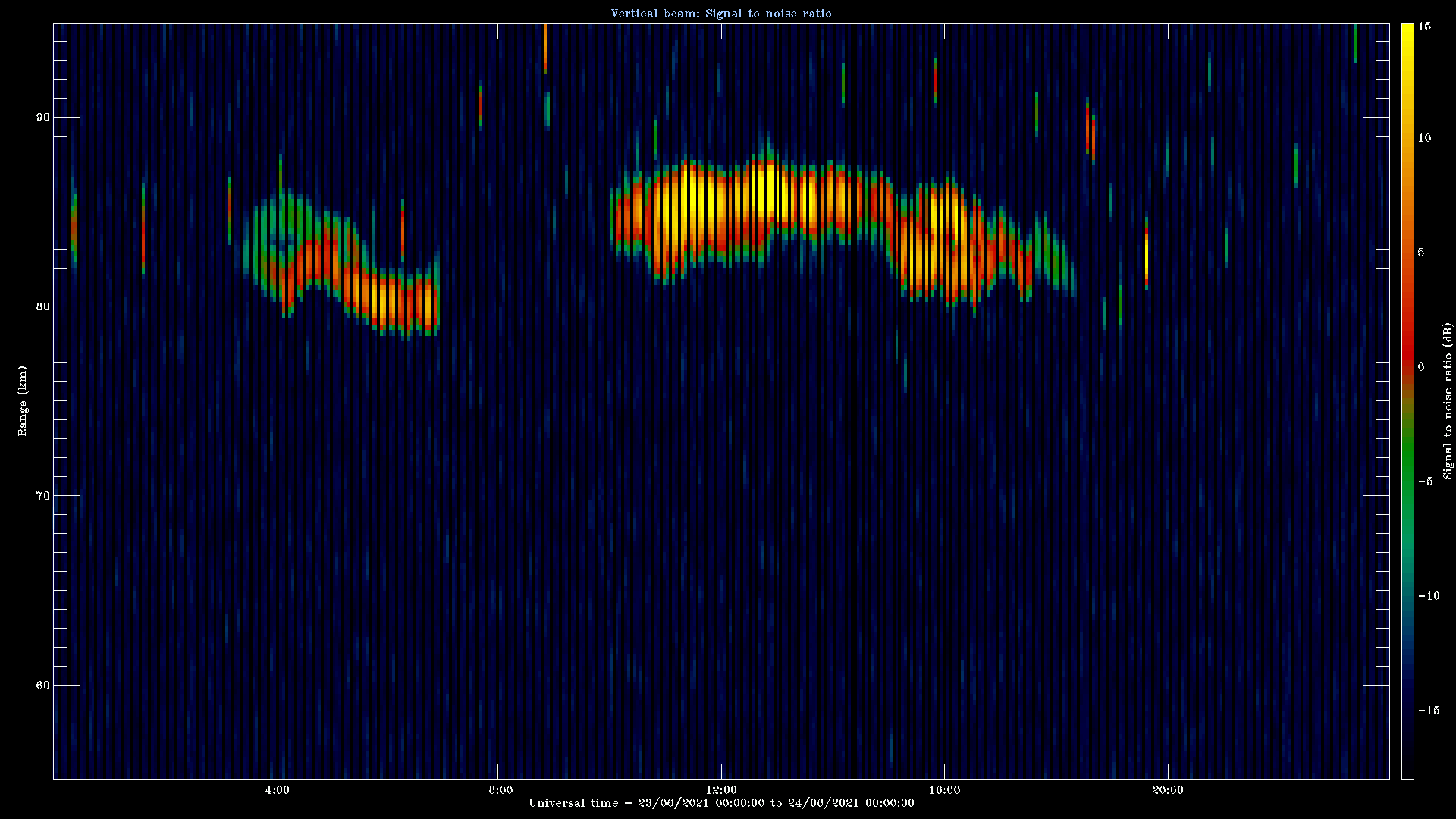The image size is (1456, 819).
Task: Click the colorbar value label -10
Action: (x=1428, y=596)
